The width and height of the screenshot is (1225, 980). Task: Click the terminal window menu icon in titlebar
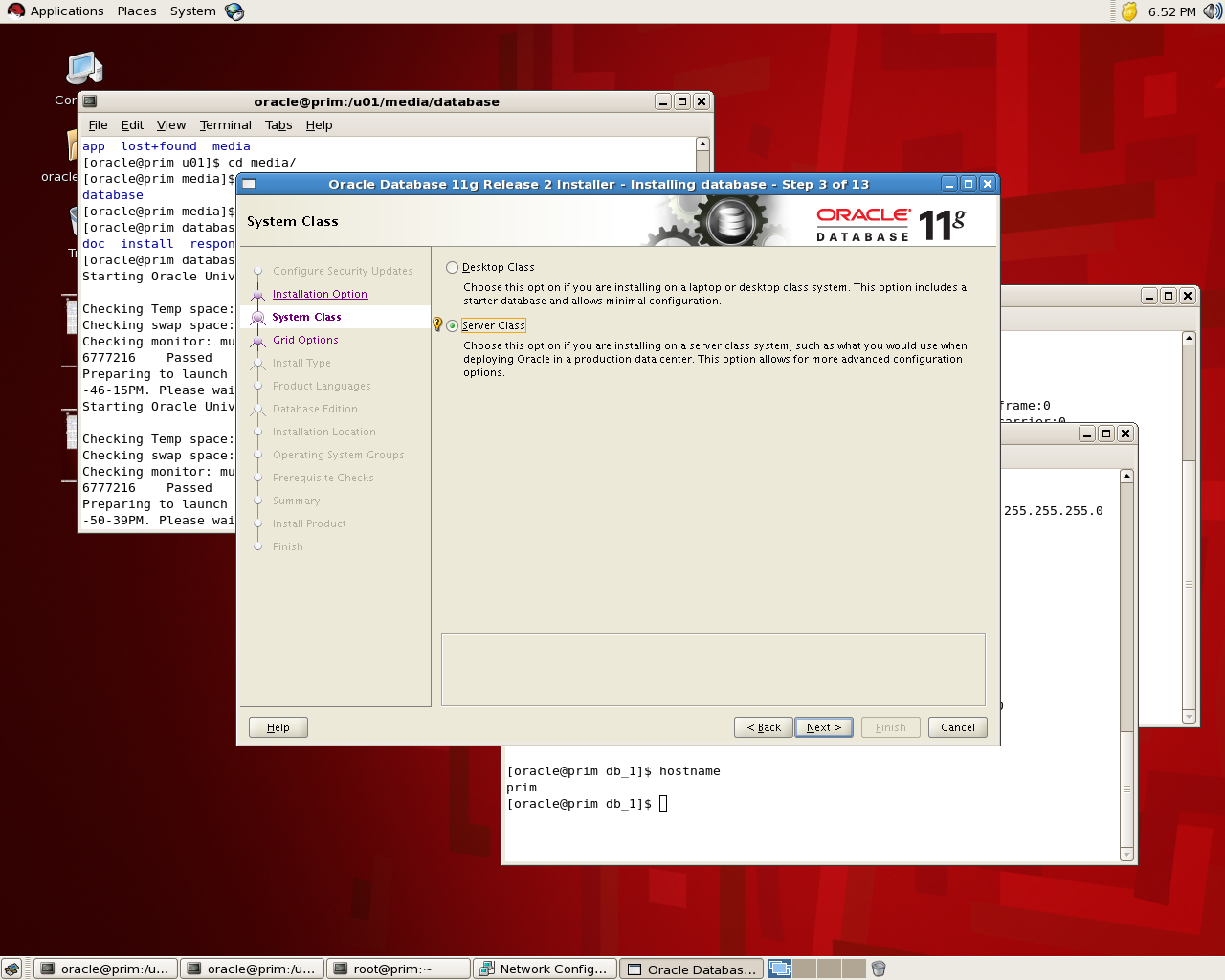(x=89, y=101)
